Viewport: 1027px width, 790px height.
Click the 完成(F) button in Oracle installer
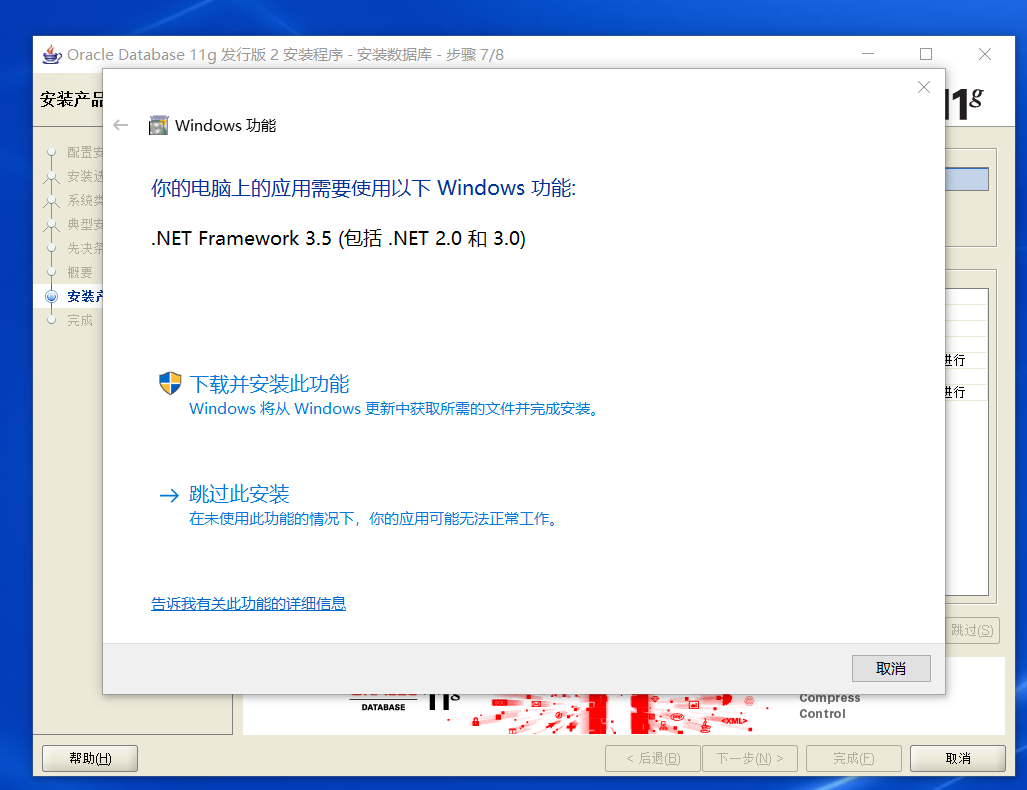click(853, 759)
